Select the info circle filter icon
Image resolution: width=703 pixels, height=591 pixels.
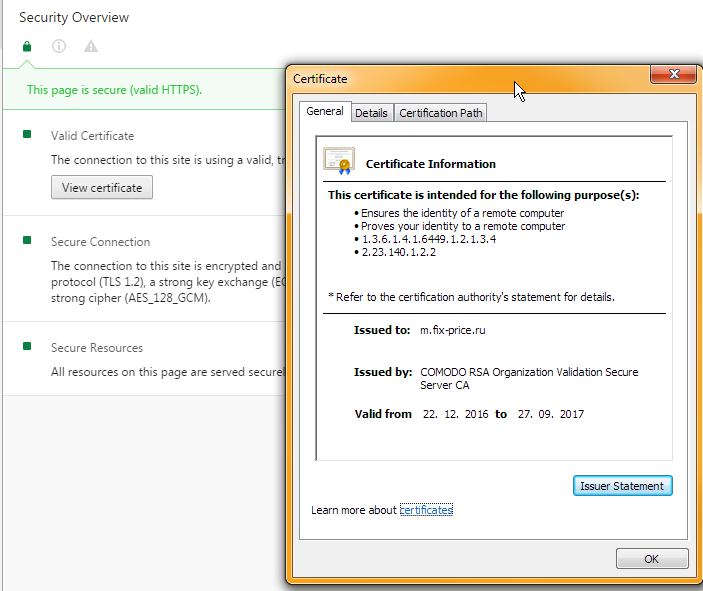(59, 46)
